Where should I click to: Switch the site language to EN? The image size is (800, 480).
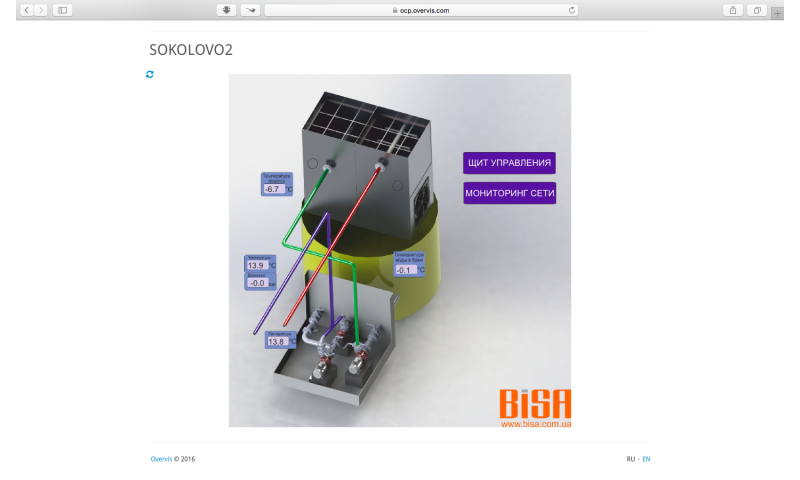[x=646, y=459]
